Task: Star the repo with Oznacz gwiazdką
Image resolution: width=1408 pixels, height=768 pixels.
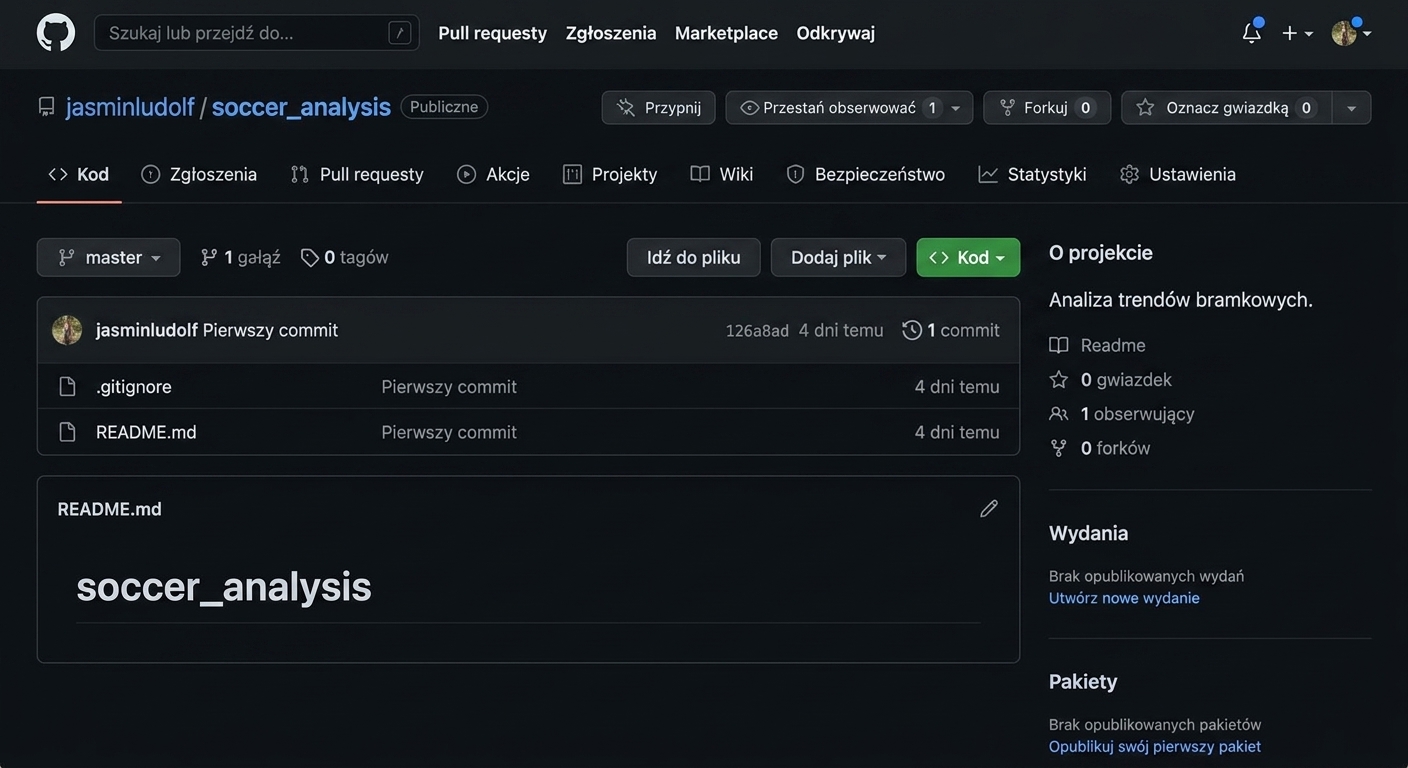Action: click(x=1227, y=108)
